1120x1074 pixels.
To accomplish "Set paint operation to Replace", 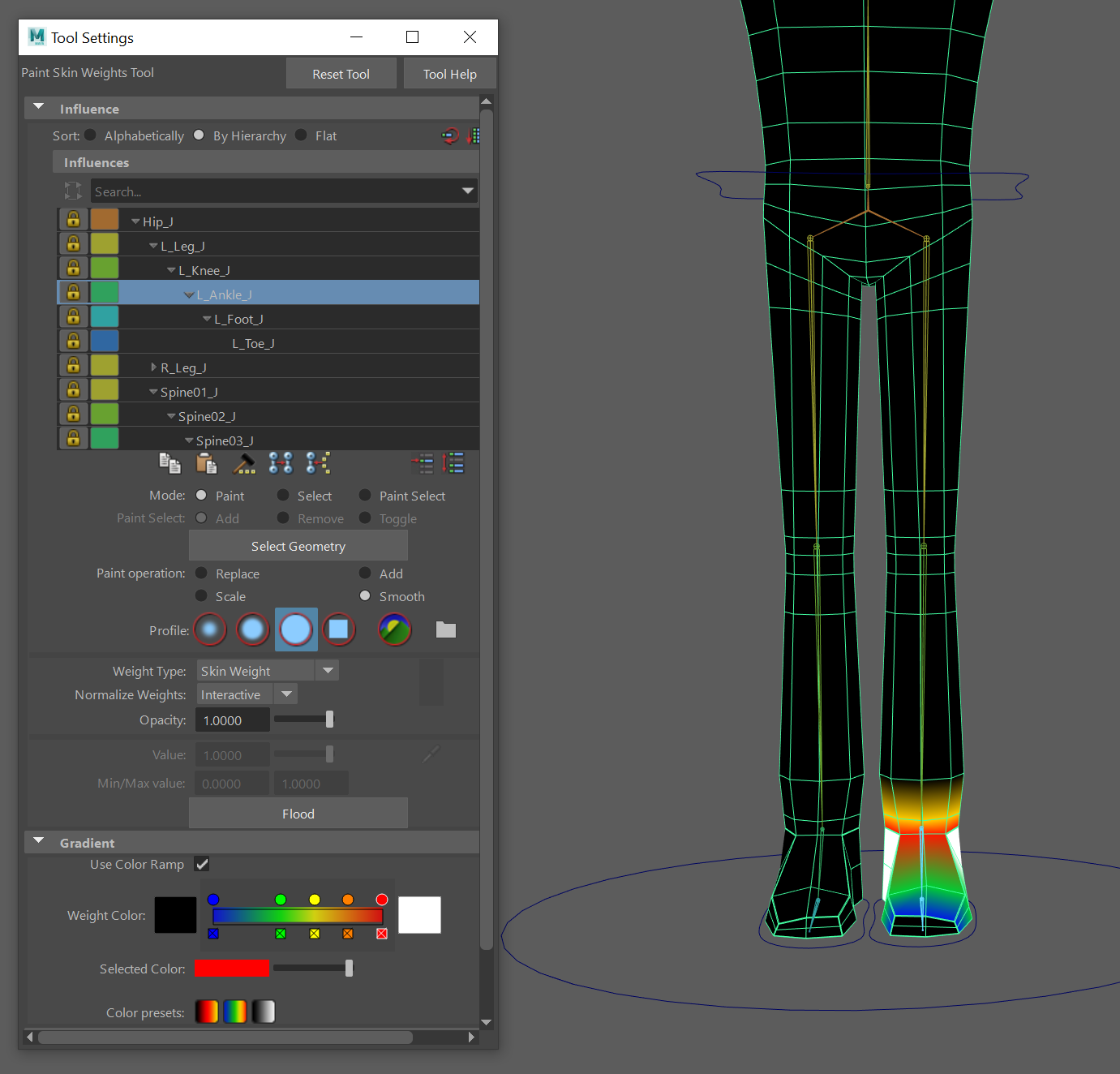I will click(202, 574).
